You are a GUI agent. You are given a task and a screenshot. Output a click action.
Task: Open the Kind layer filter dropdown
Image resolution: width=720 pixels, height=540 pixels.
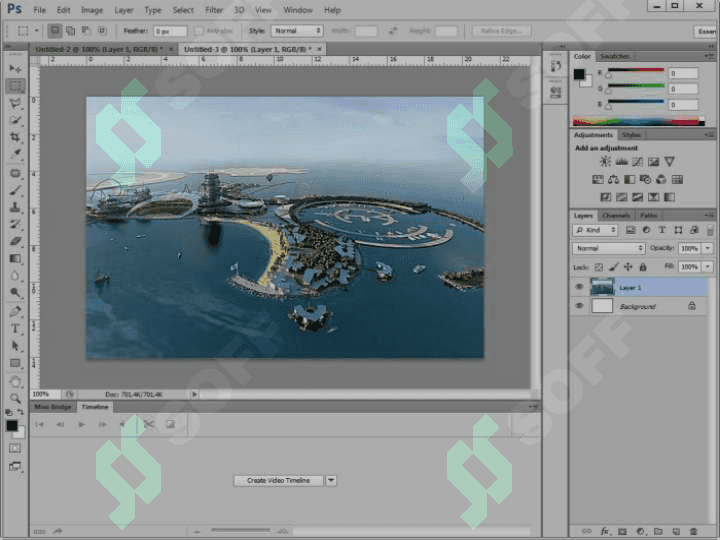[x=595, y=230]
